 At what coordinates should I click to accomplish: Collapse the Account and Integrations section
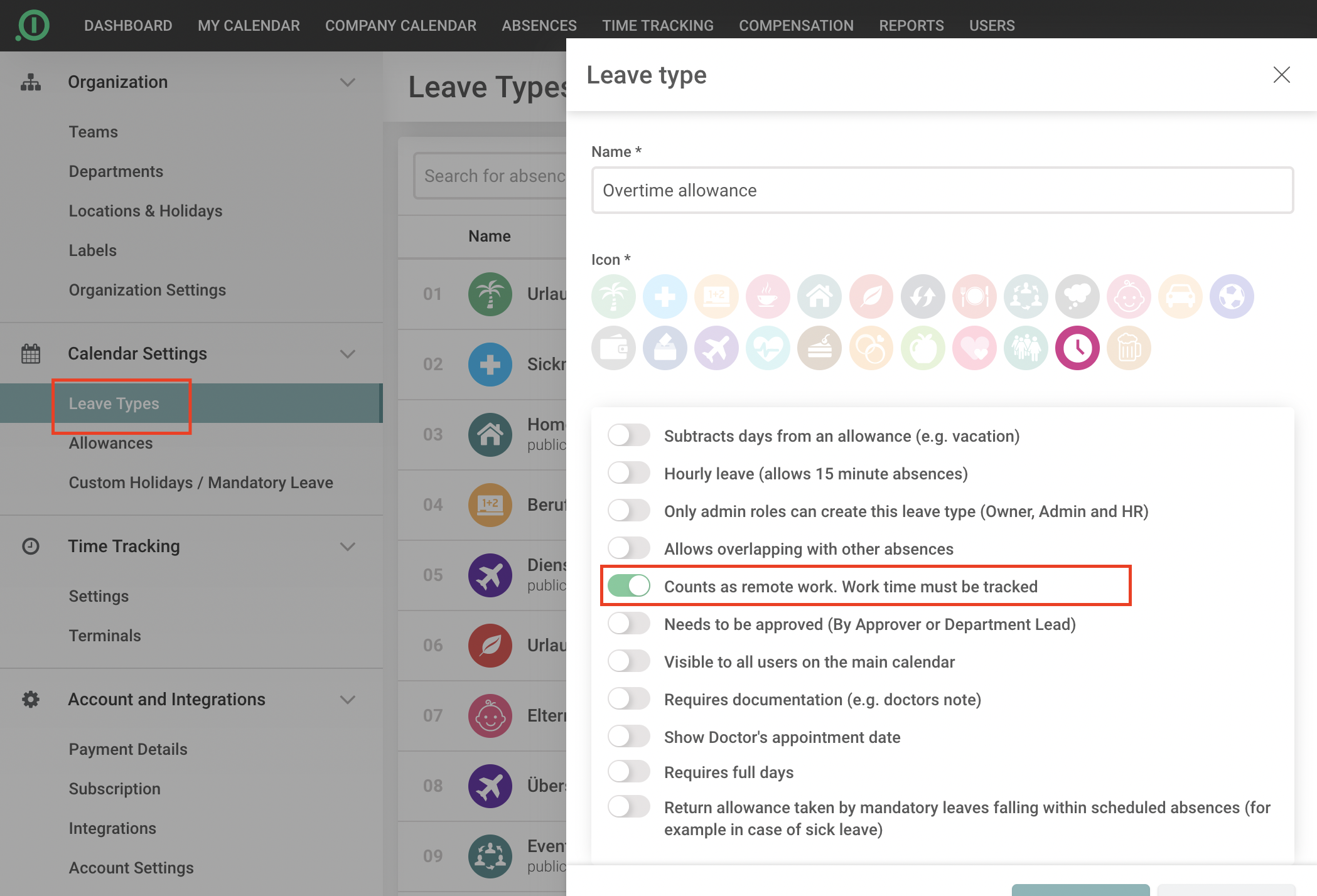[x=347, y=700]
